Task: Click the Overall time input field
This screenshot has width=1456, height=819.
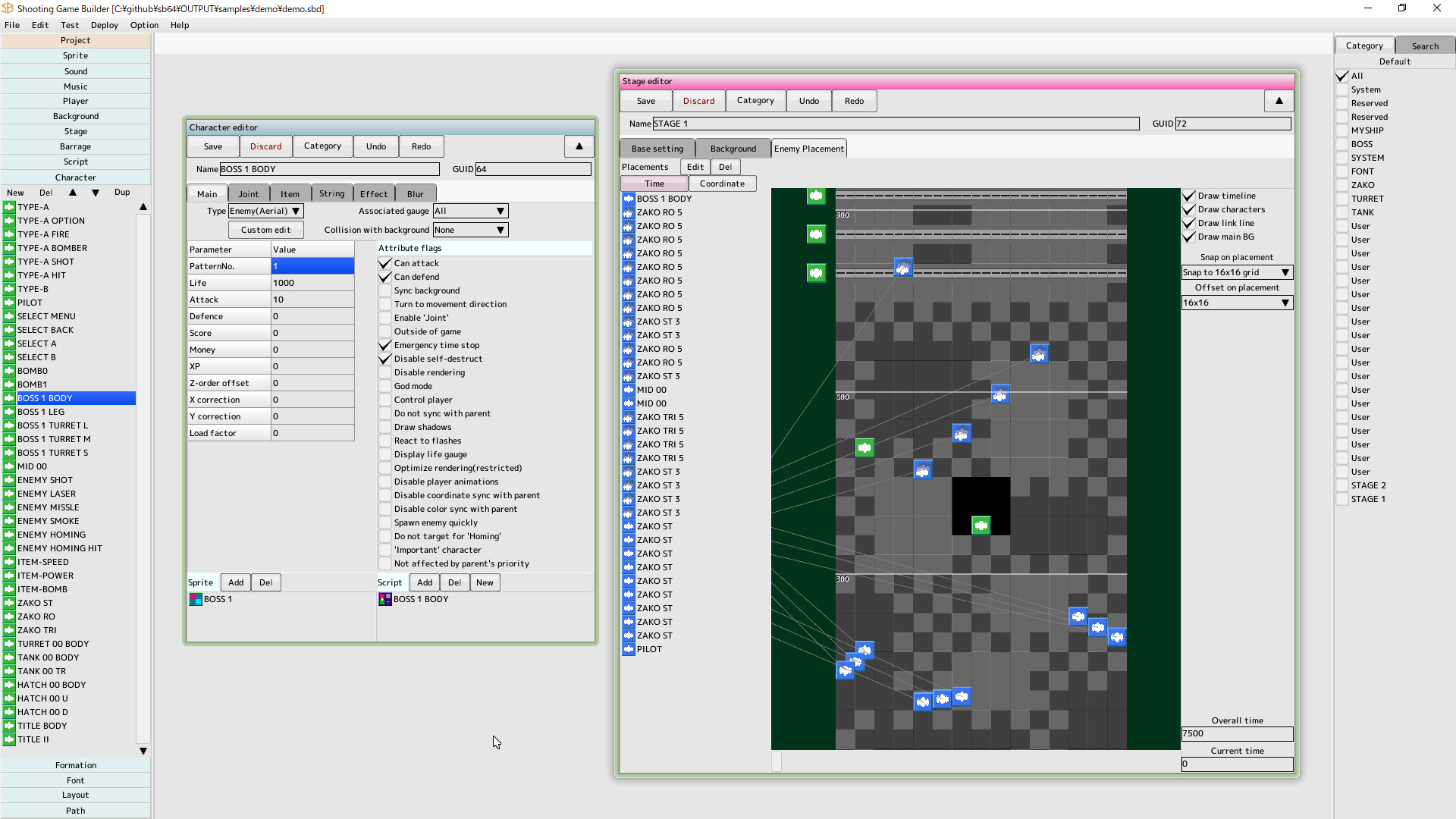Action: (x=1237, y=734)
